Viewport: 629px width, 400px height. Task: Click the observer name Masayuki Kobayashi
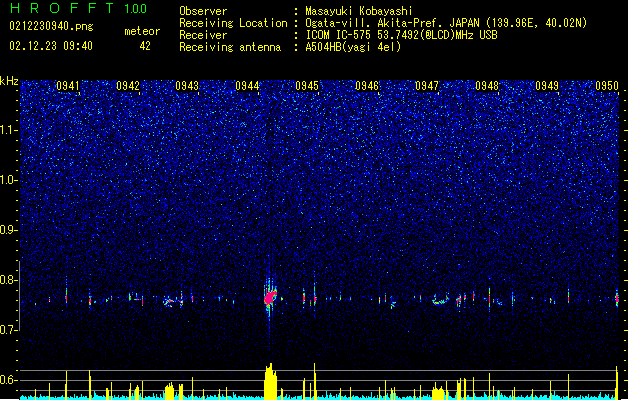click(x=359, y=11)
